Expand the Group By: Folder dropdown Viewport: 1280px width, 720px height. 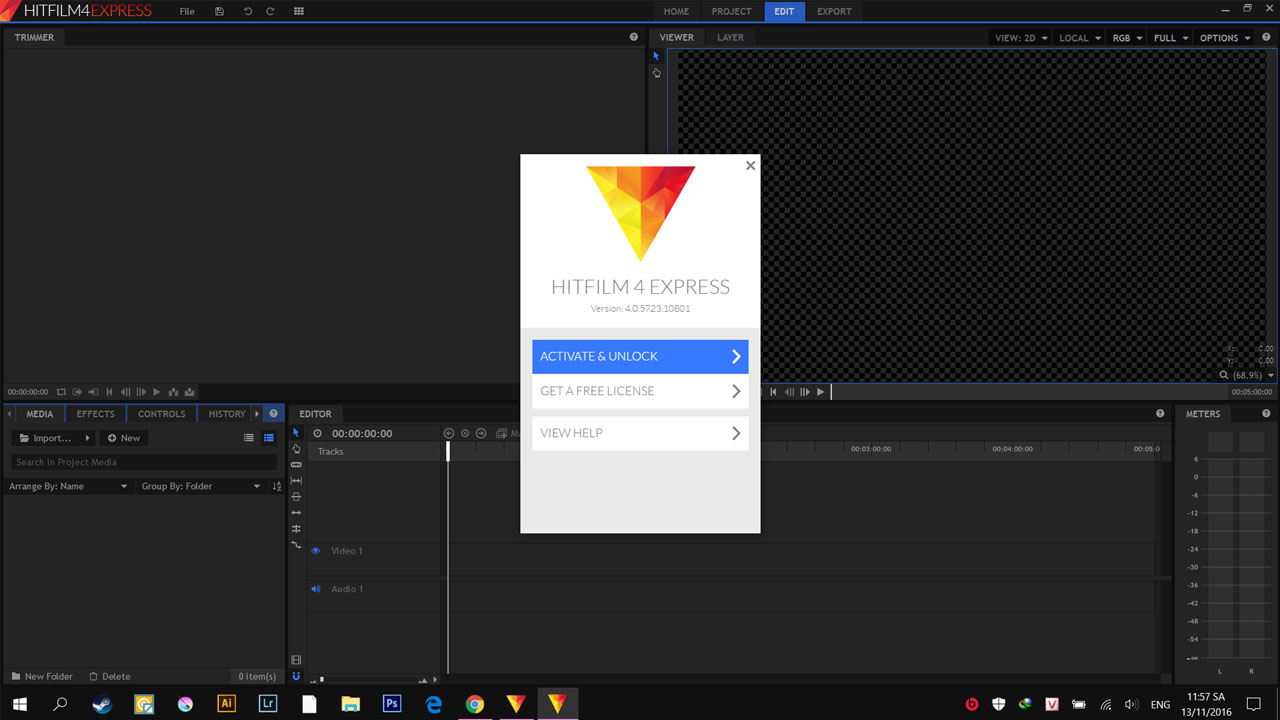200,486
